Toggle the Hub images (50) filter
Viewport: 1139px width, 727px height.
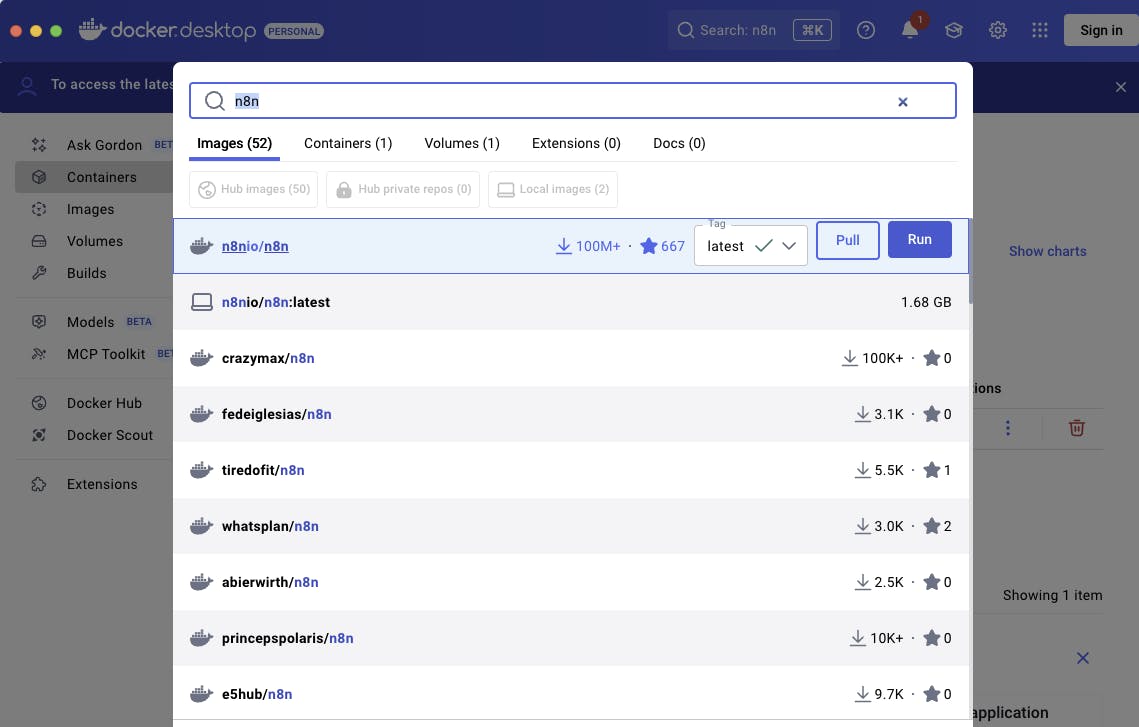tap(254, 190)
